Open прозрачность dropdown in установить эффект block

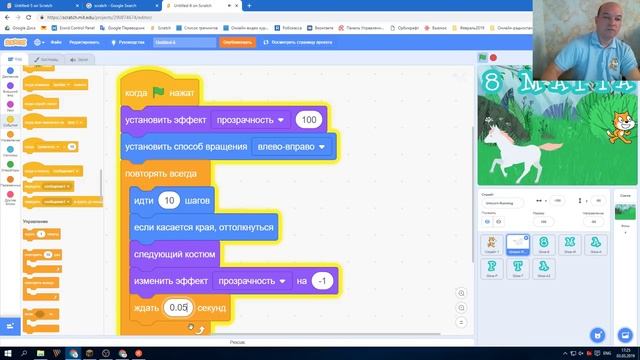(250, 120)
